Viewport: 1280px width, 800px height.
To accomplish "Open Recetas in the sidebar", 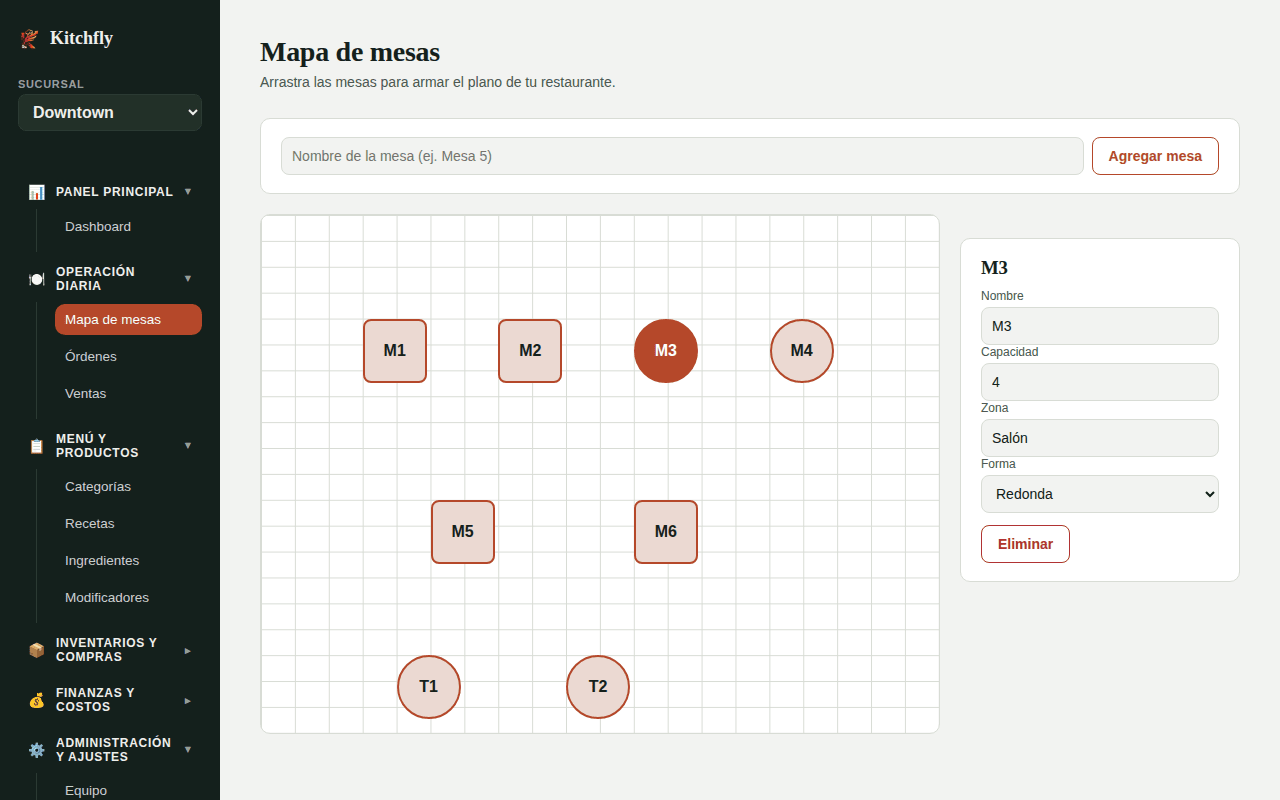I will pyautogui.click(x=128, y=524).
